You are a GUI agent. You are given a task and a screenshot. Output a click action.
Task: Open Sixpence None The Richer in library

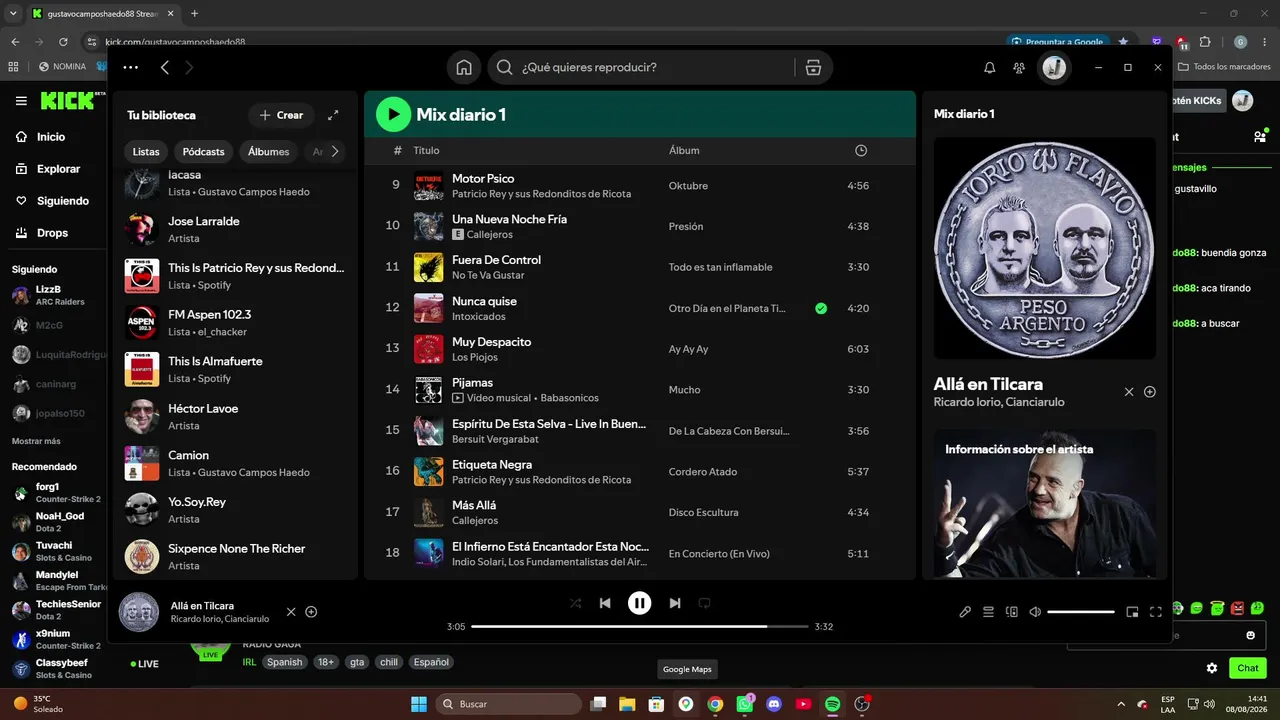(235, 556)
